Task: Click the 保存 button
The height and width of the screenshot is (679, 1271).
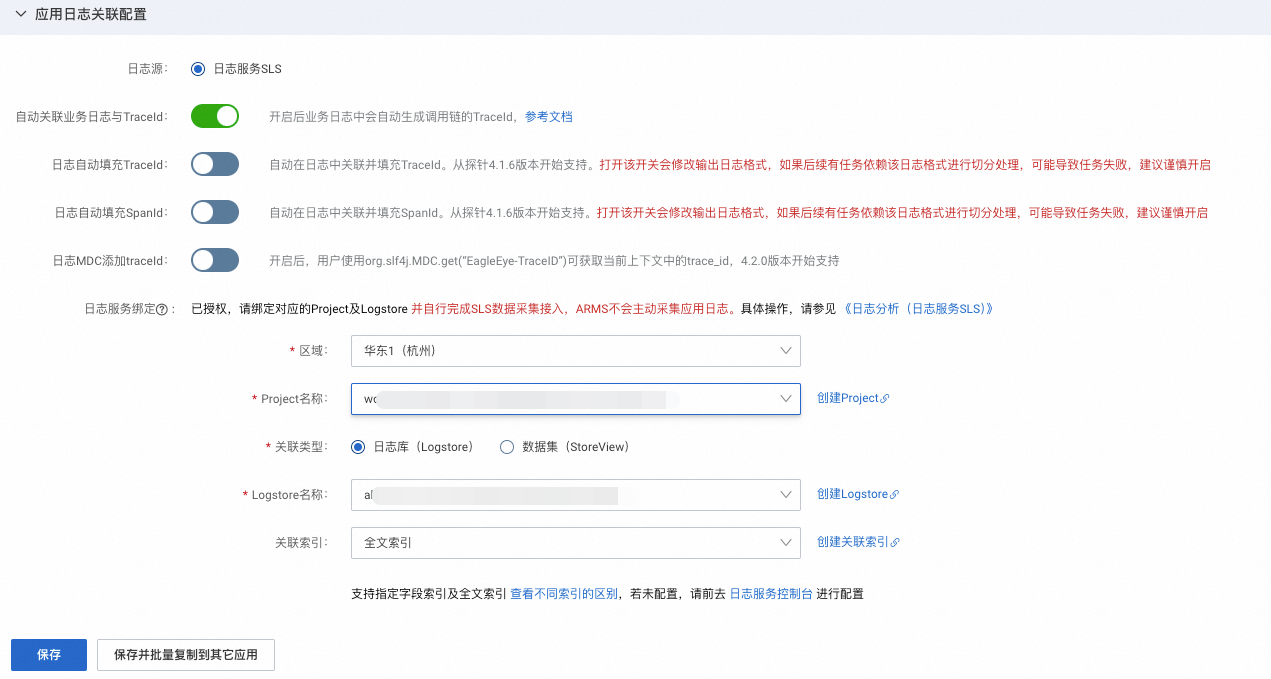Action: click(x=49, y=655)
